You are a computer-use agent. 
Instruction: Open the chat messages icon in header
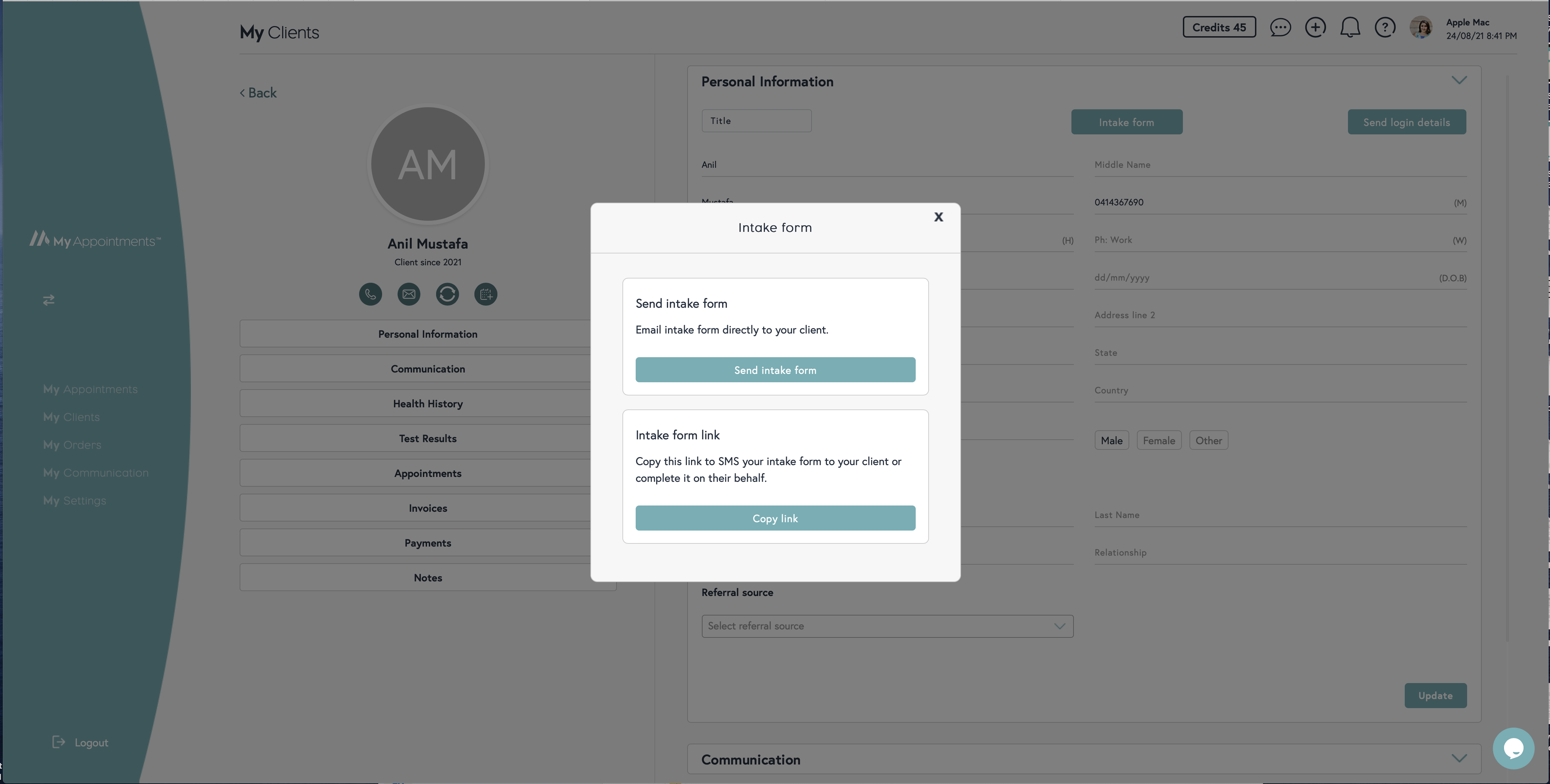(x=1280, y=28)
